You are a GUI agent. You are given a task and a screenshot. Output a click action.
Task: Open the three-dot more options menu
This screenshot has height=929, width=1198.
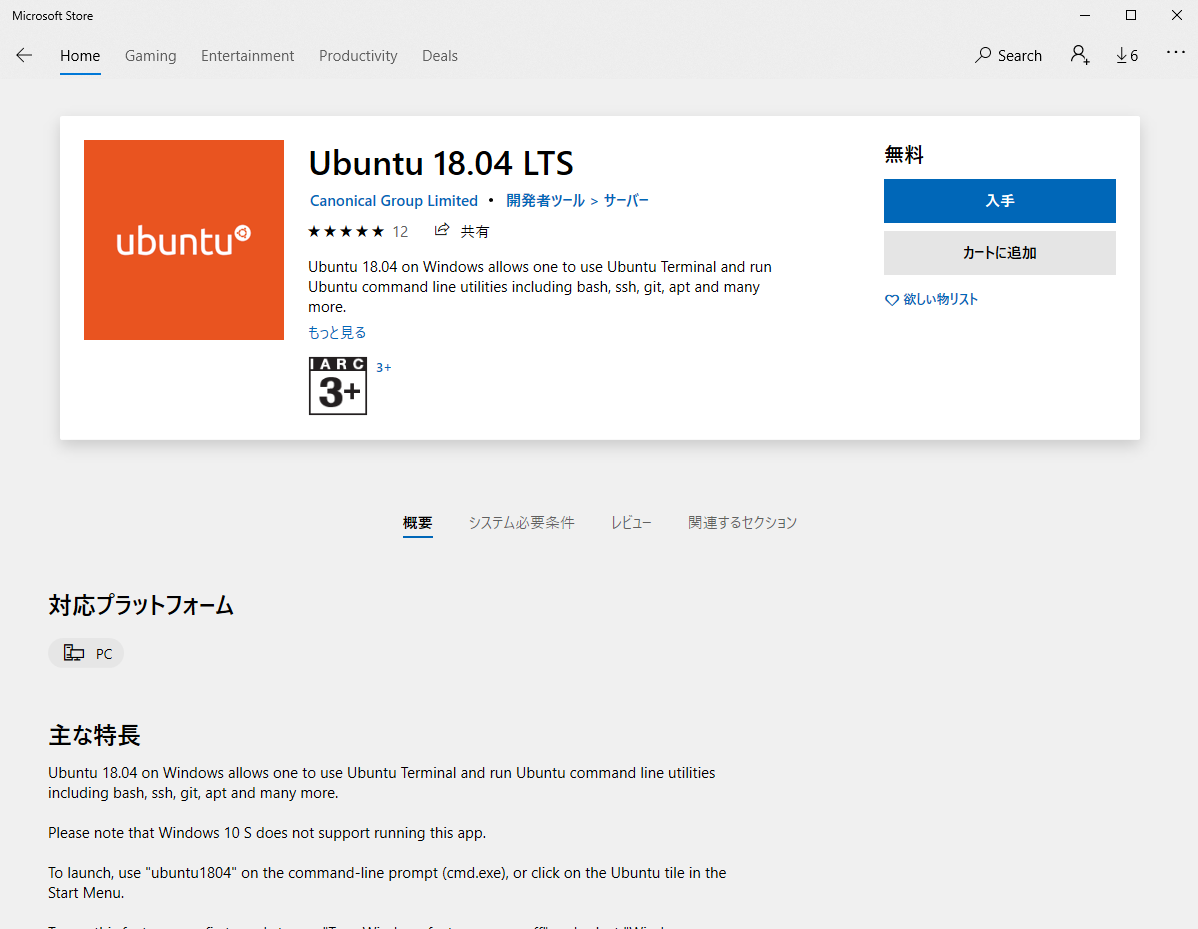[x=1175, y=54]
